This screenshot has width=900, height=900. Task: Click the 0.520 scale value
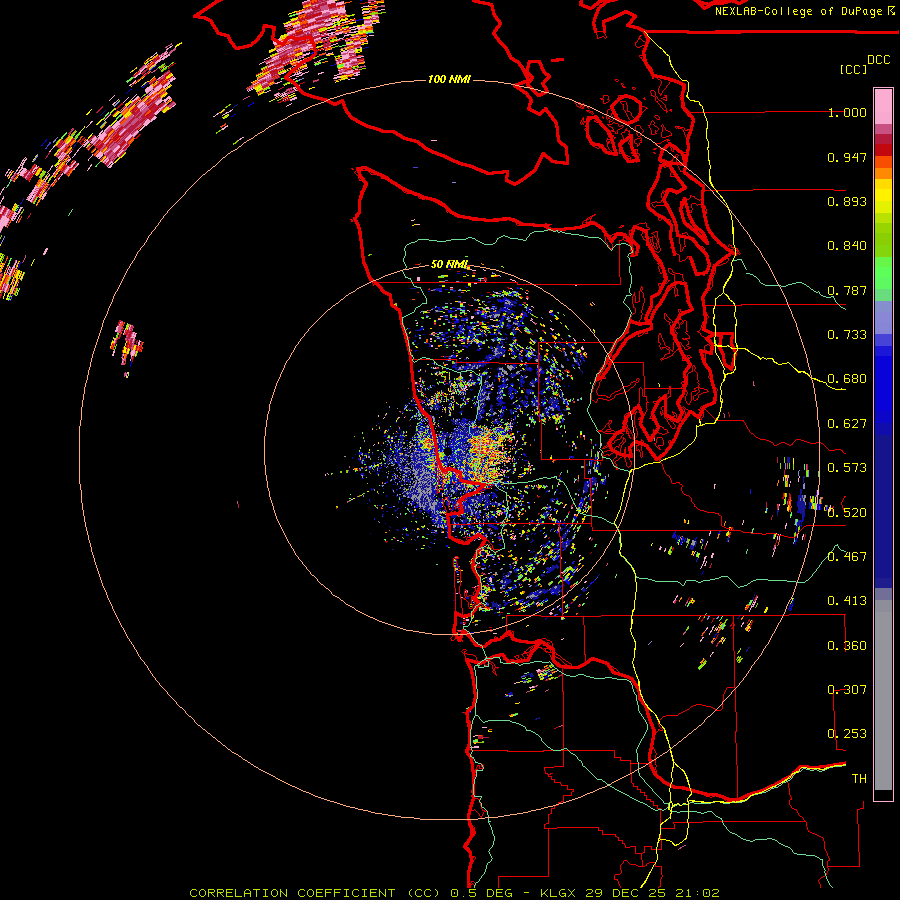[847, 513]
